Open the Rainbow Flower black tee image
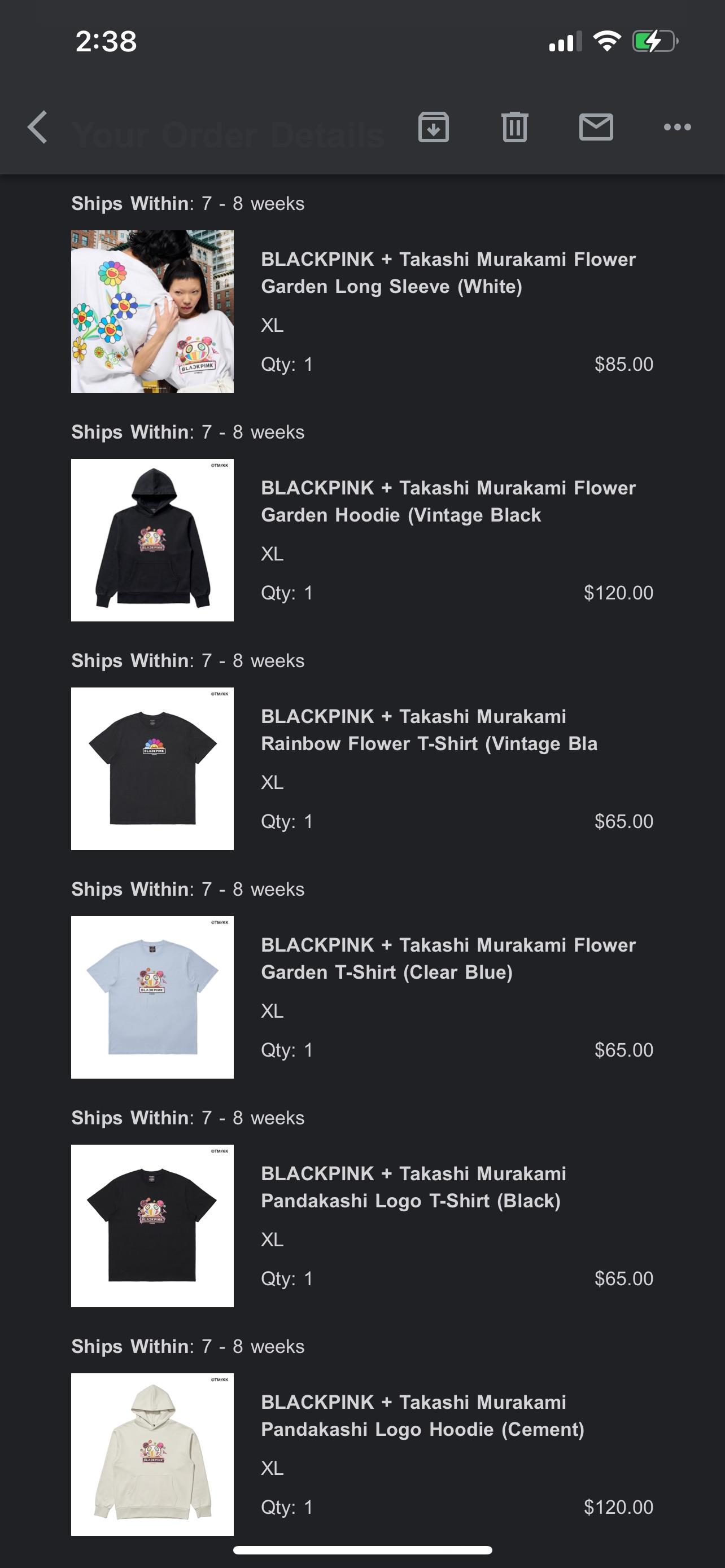Viewport: 725px width, 1568px height. coord(152,769)
